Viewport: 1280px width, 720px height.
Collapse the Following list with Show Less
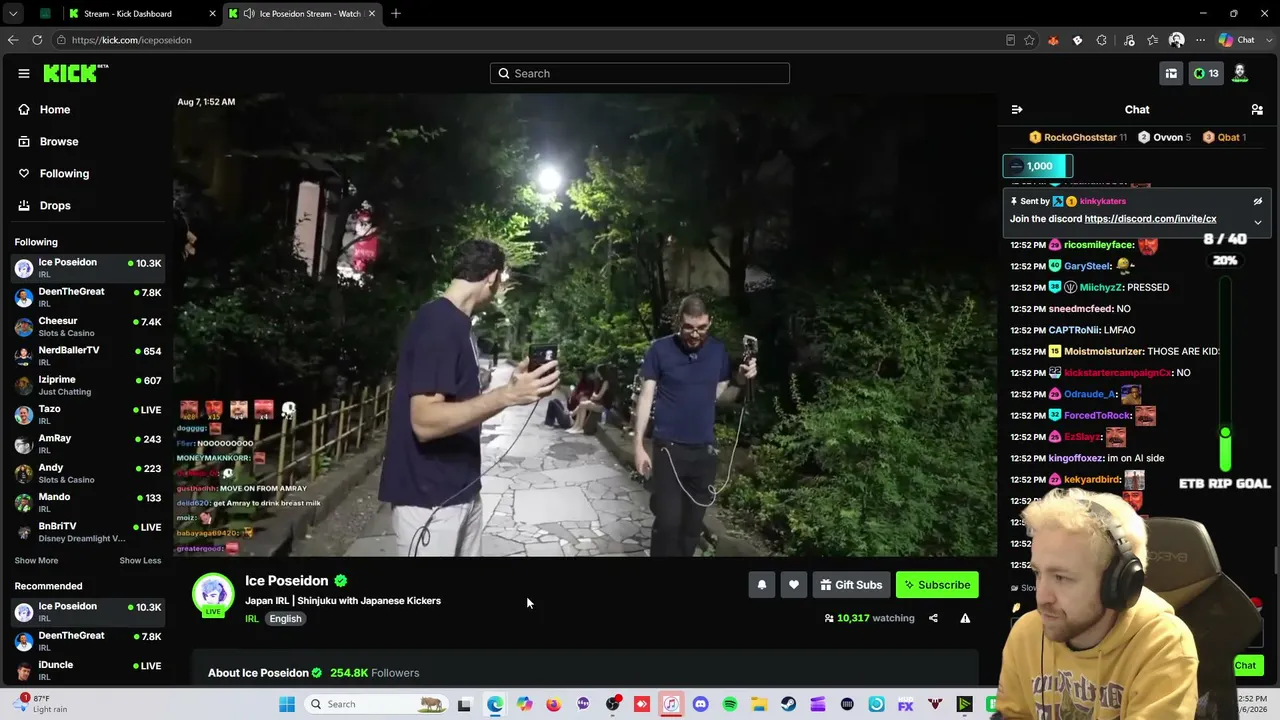click(140, 561)
